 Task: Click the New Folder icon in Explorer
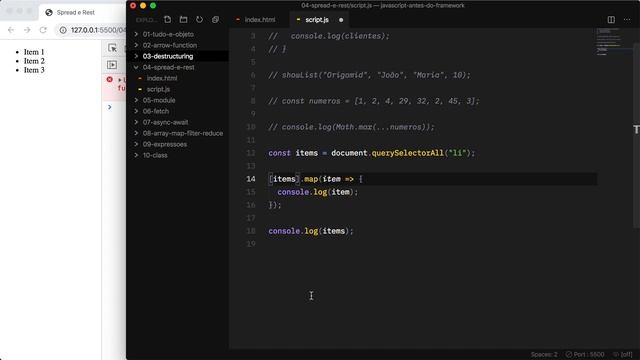coord(183,20)
